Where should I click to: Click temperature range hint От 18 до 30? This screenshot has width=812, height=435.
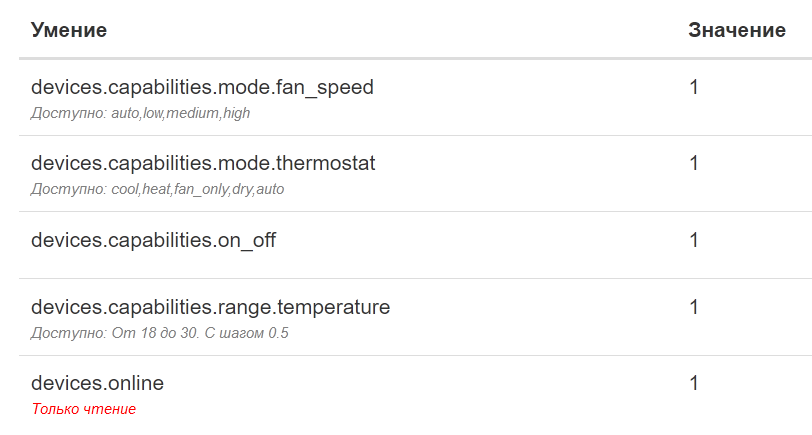pos(161,332)
